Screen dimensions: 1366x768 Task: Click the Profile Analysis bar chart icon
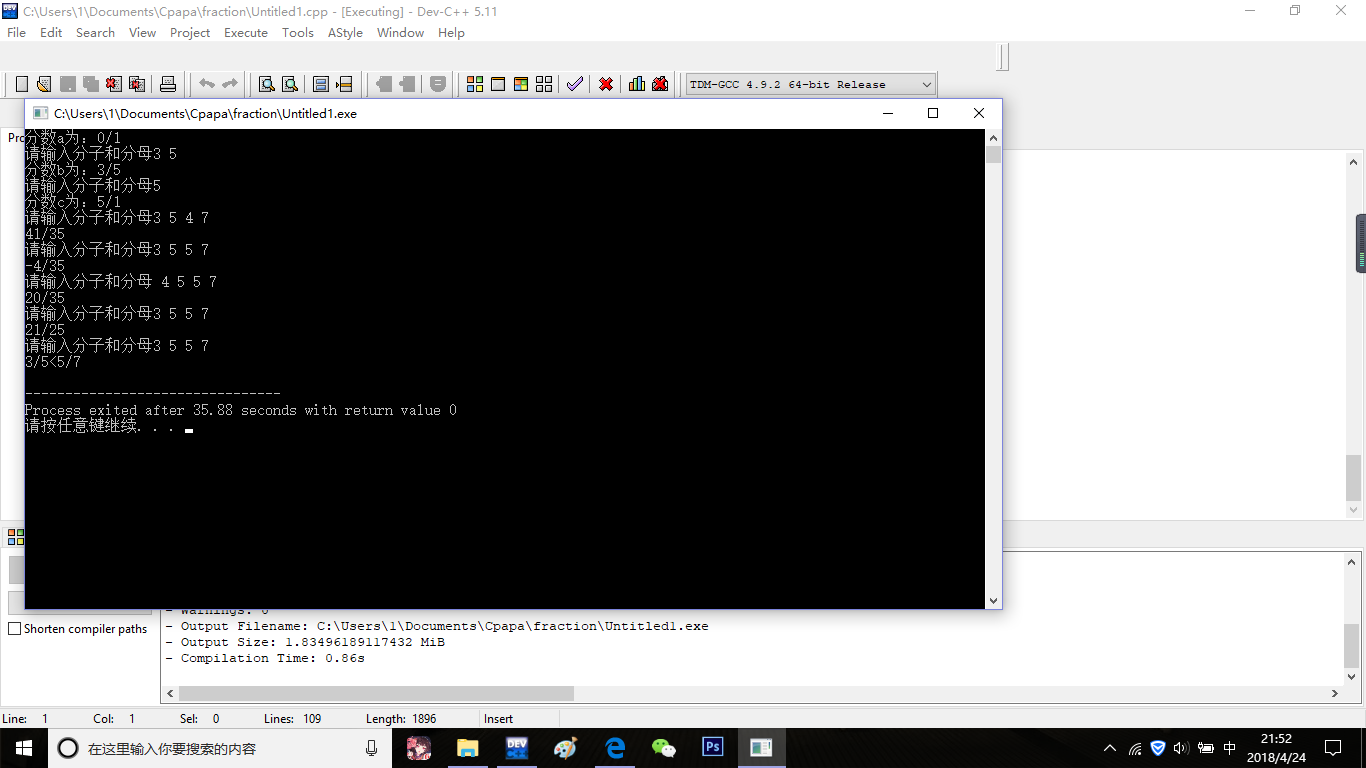tap(637, 84)
